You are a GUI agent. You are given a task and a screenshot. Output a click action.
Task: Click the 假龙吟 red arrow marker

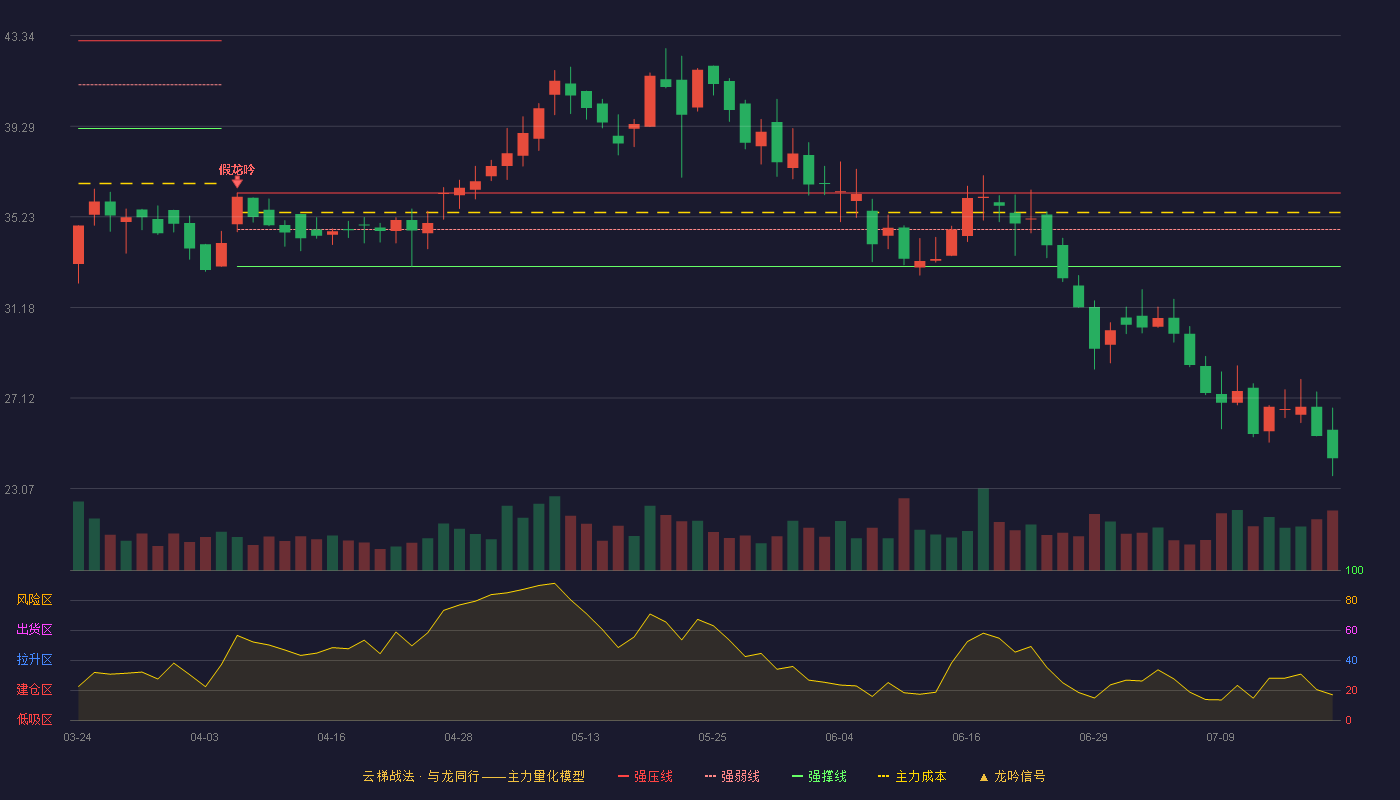tap(237, 182)
